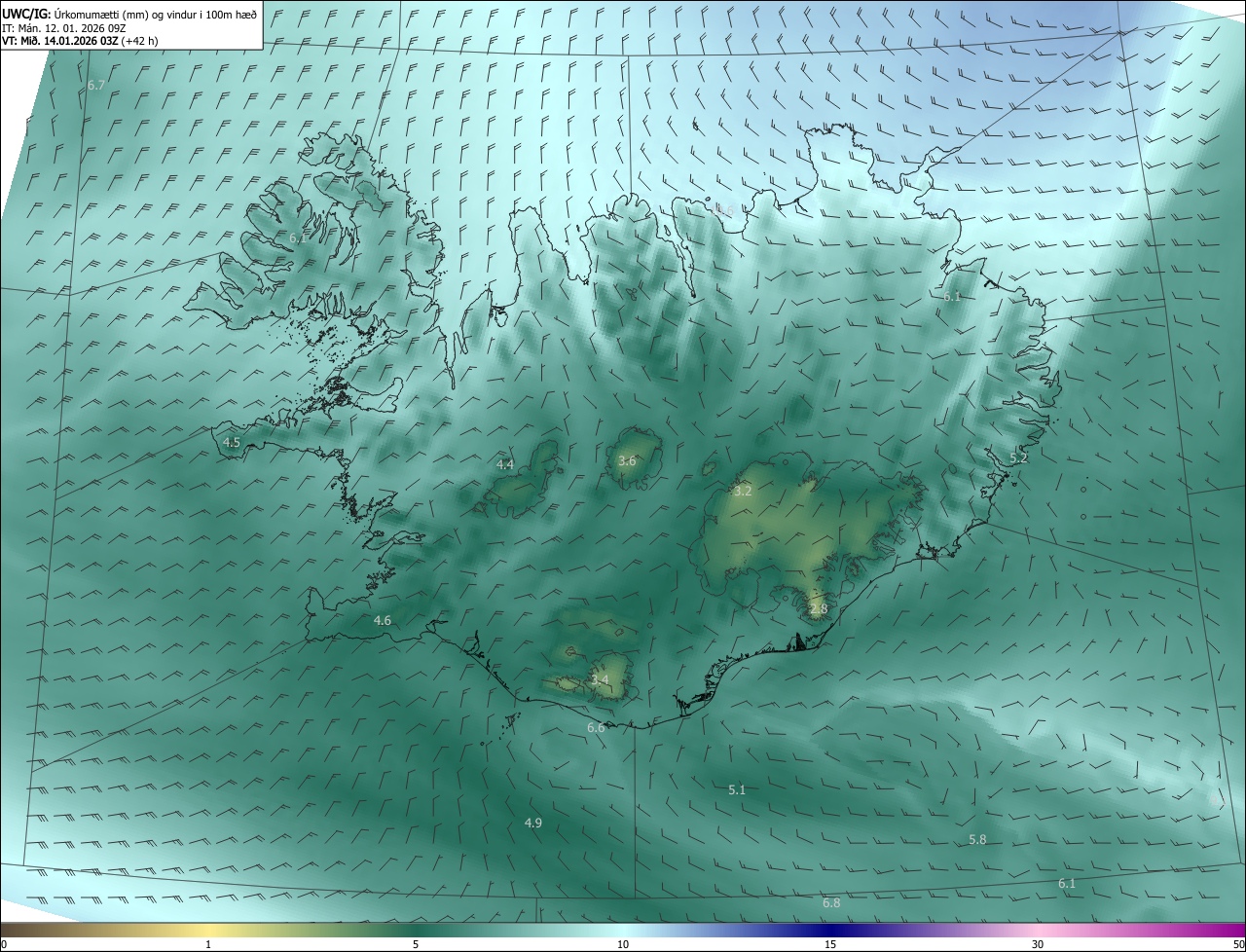Click the 15 tick label on the colour scale
This screenshot has width=1246, height=952.
point(830,945)
